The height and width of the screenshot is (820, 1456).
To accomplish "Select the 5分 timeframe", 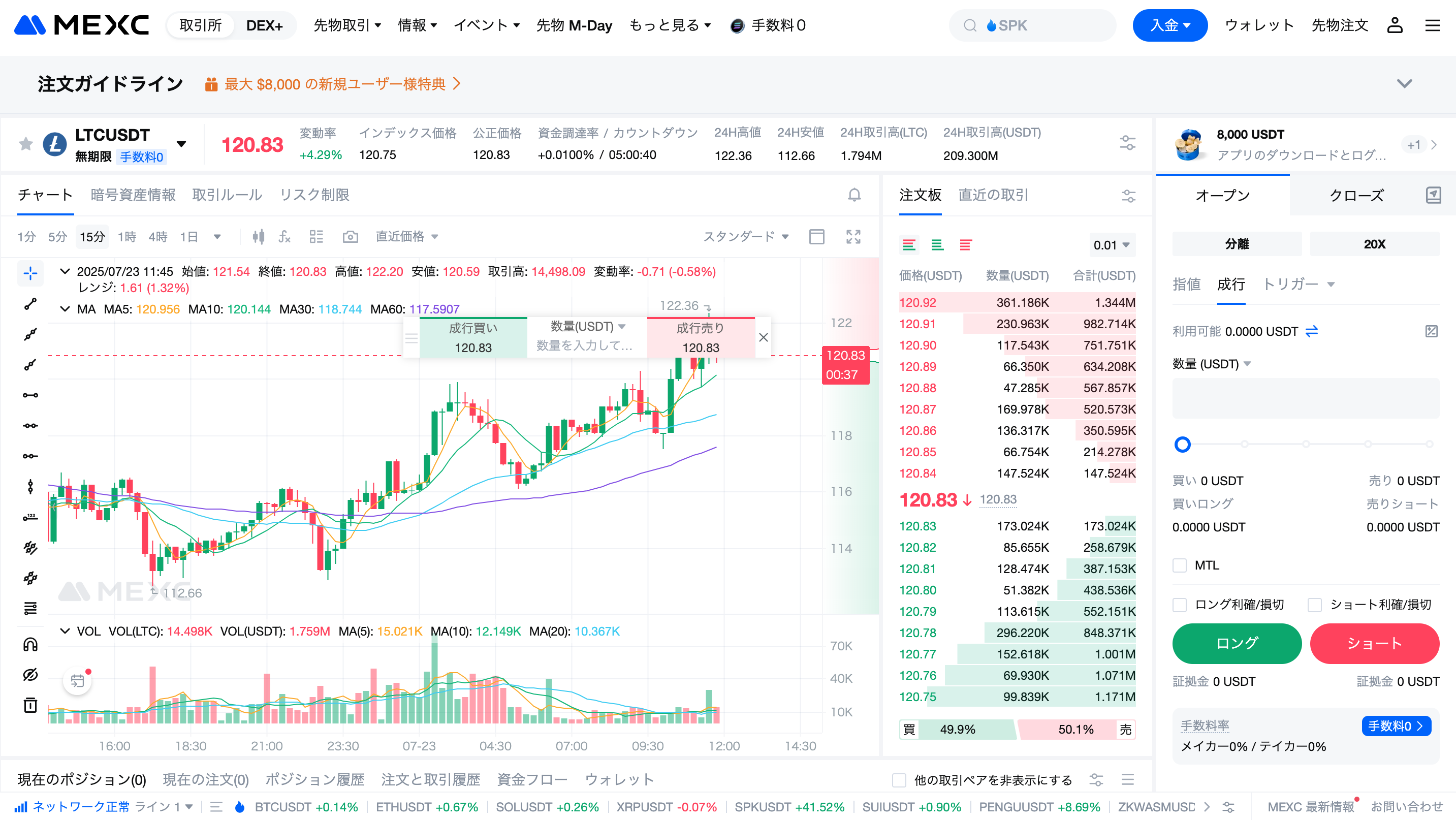I will click(57, 236).
